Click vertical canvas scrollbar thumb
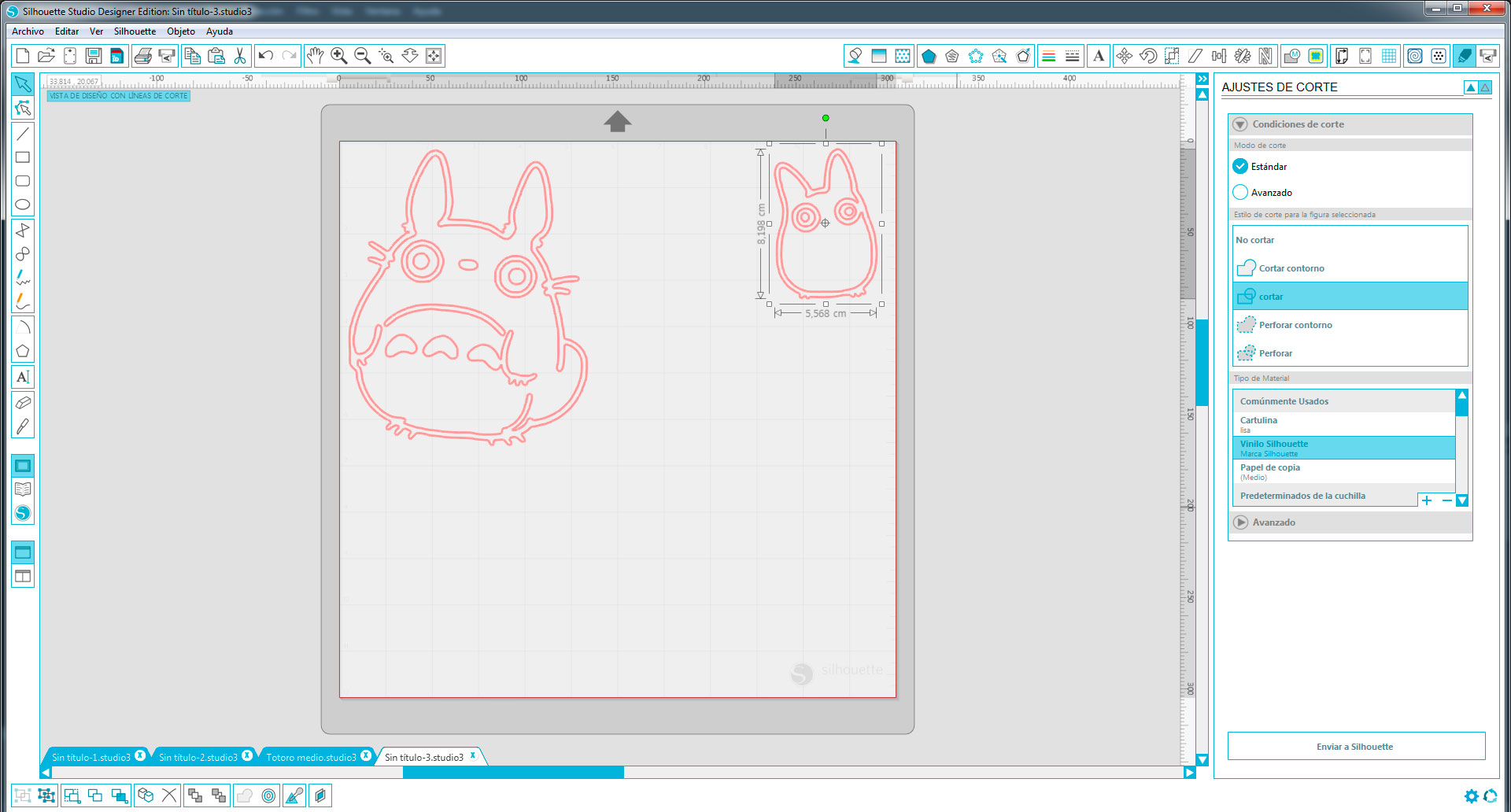The width and height of the screenshot is (1511, 812). coord(1202,362)
